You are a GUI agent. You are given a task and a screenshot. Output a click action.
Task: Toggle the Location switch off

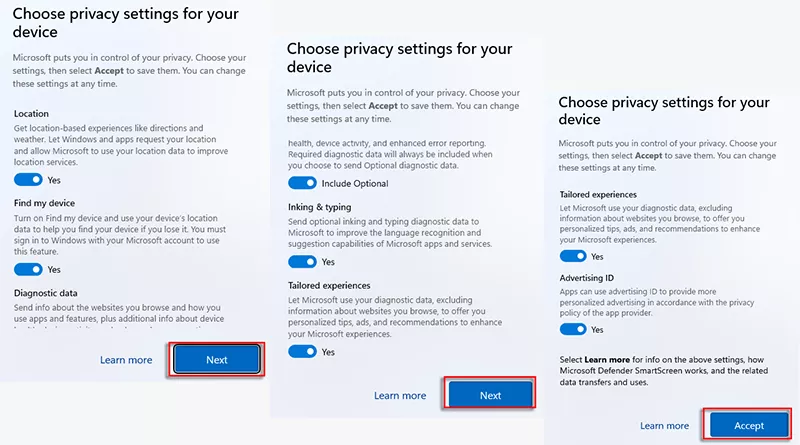coord(28,180)
